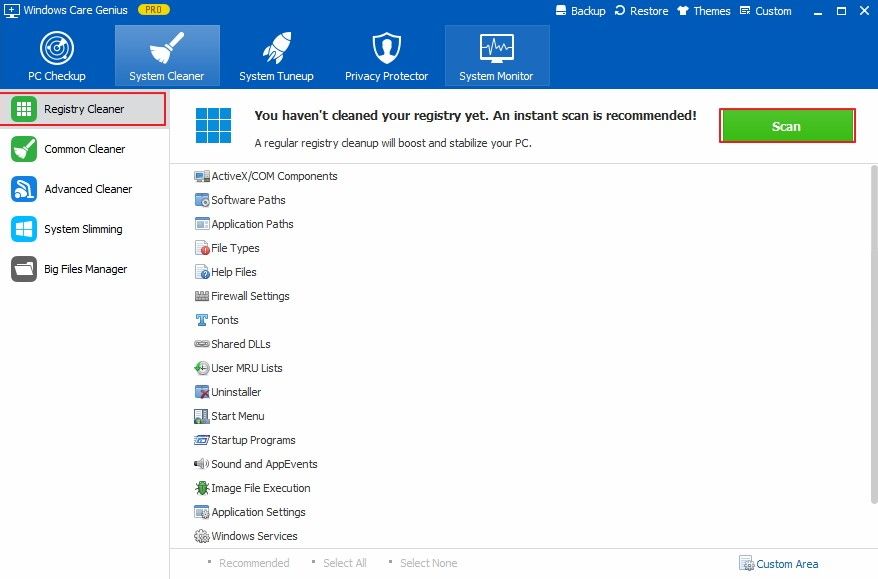Select the Registry Cleaner sidebar icon

(24, 109)
